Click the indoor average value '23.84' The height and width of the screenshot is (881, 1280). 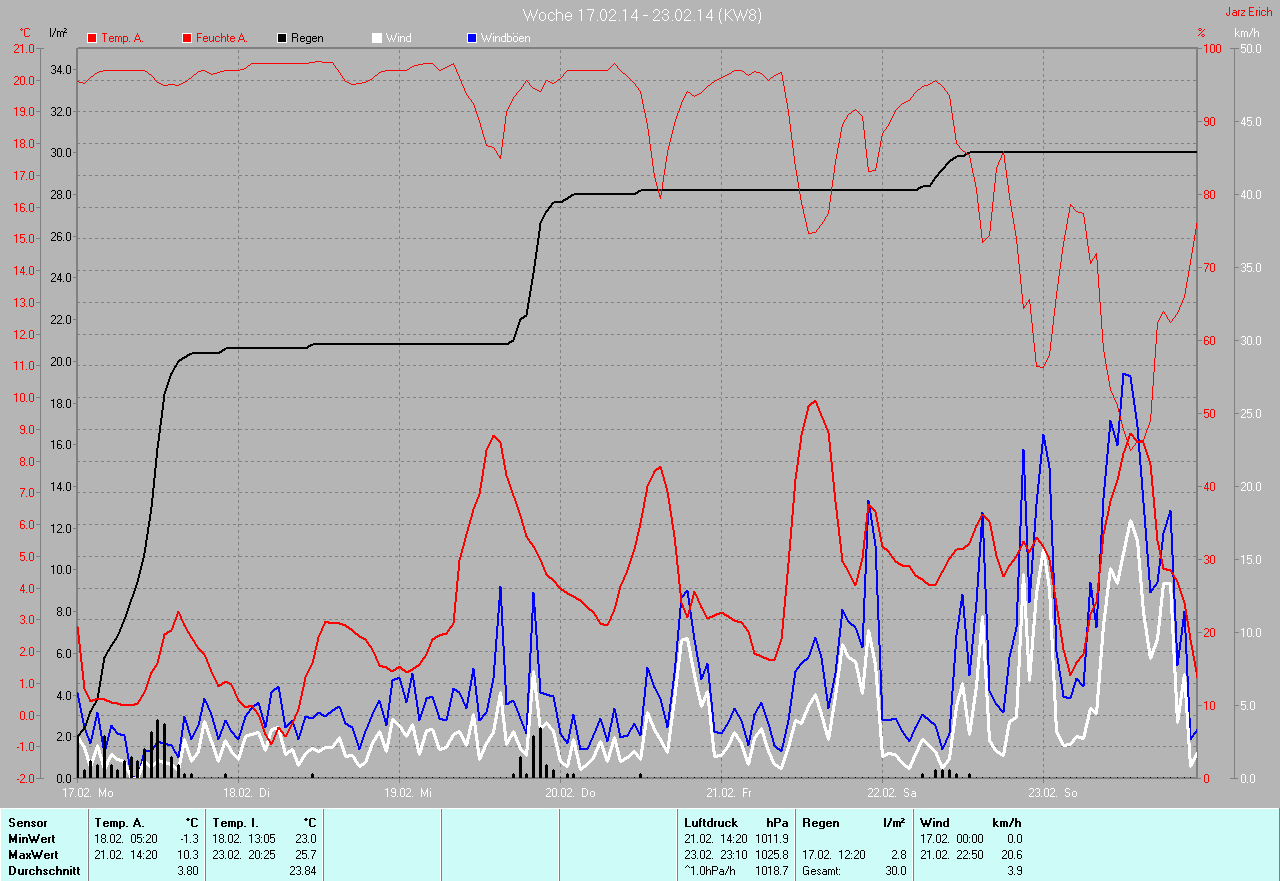303,871
